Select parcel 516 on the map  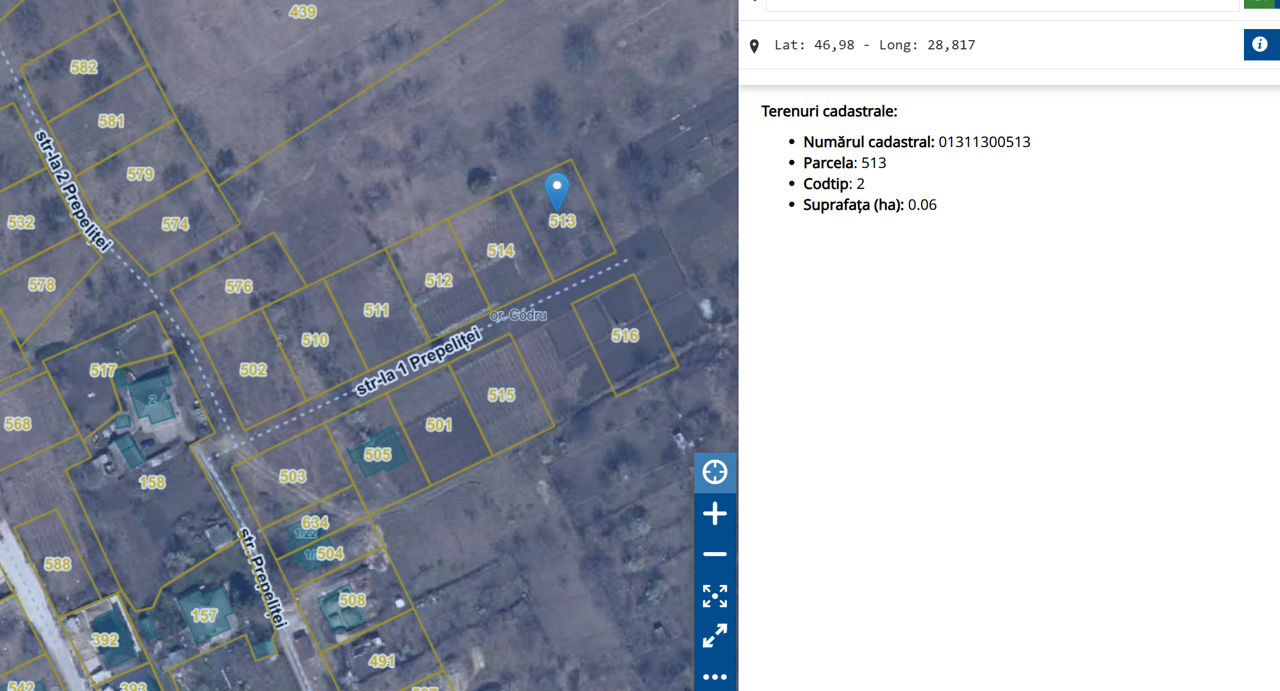click(x=625, y=336)
